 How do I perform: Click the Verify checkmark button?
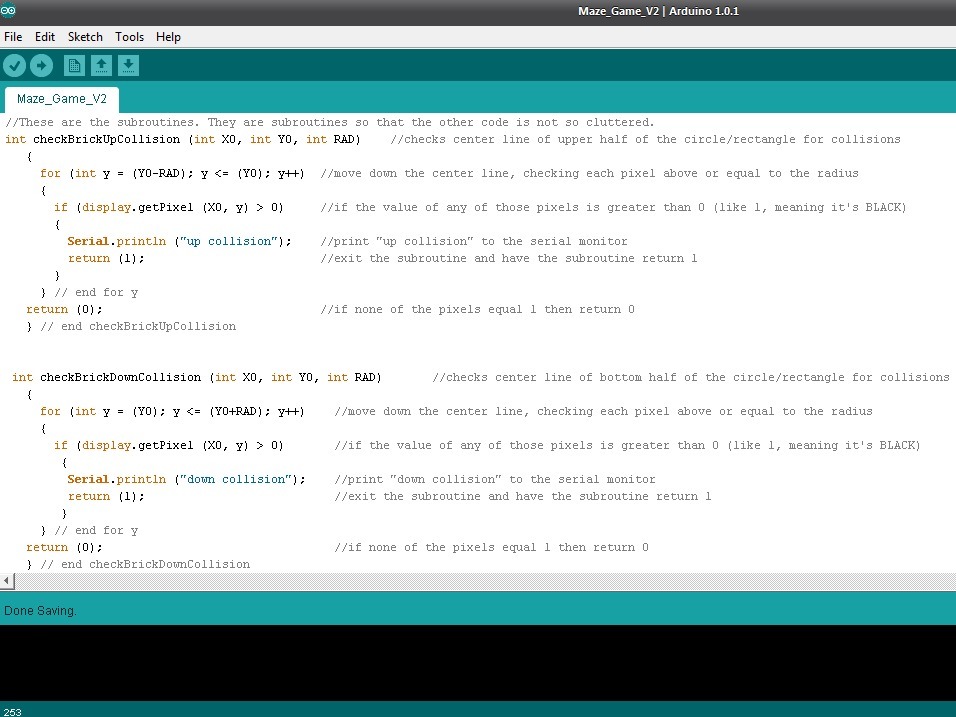click(x=14, y=65)
